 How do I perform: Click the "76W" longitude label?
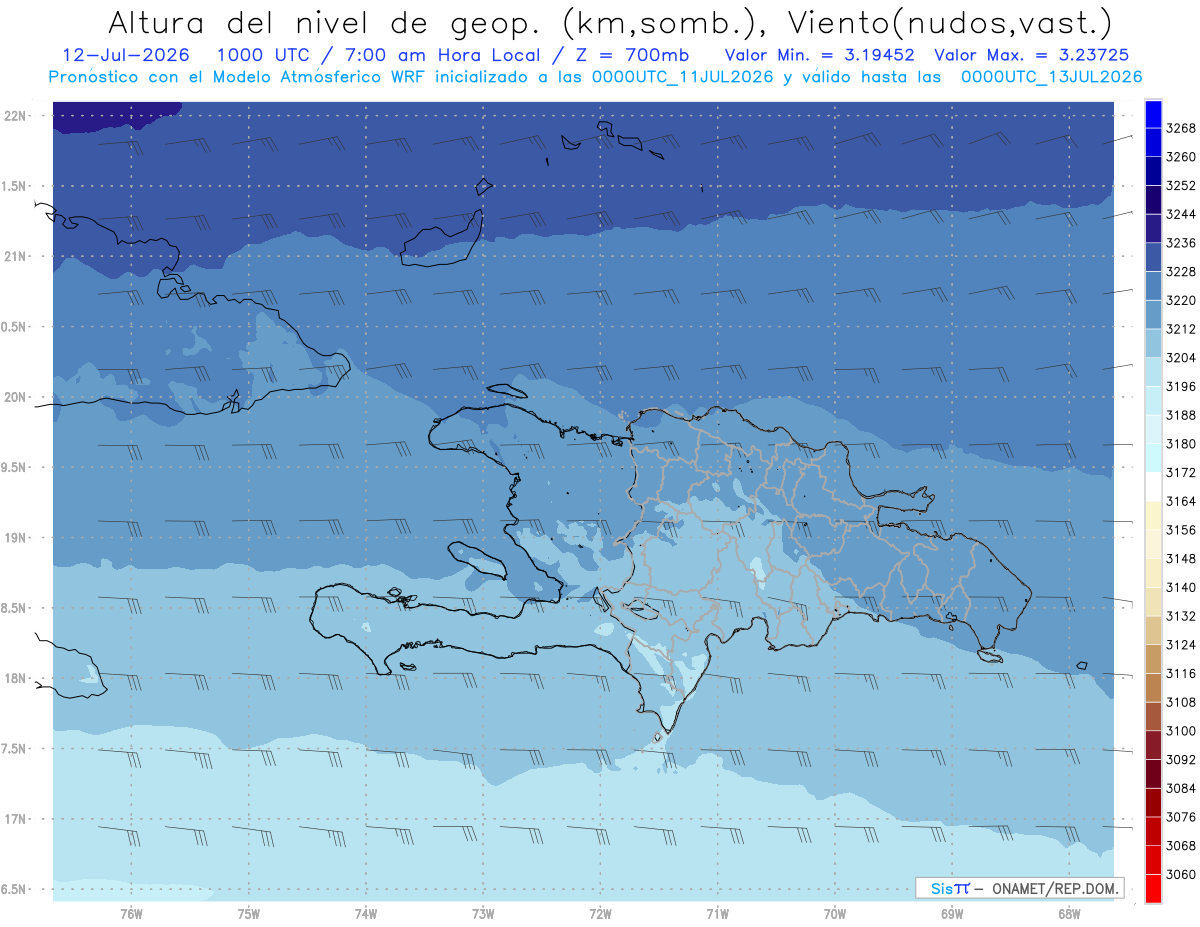click(x=131, y=914)
